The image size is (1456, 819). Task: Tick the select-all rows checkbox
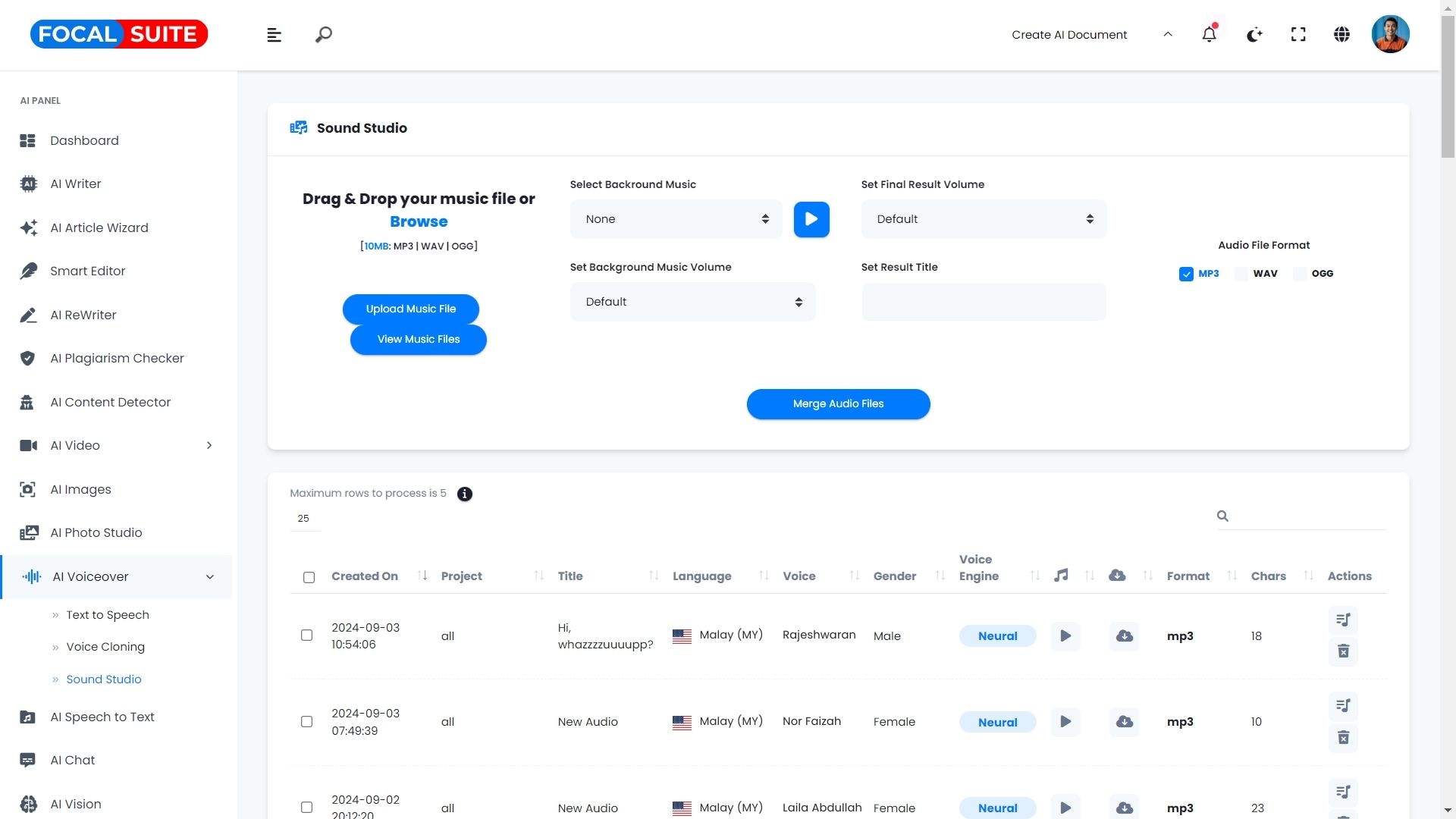[309, 577]
